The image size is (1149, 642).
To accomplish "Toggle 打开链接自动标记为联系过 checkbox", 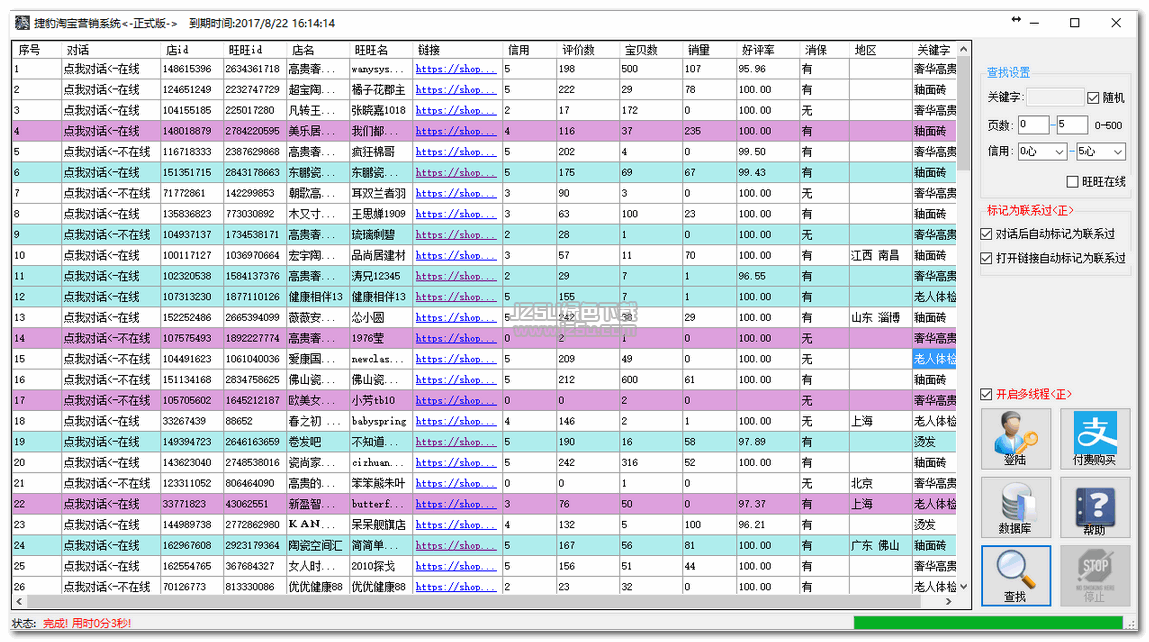I will tap(986, 258).
